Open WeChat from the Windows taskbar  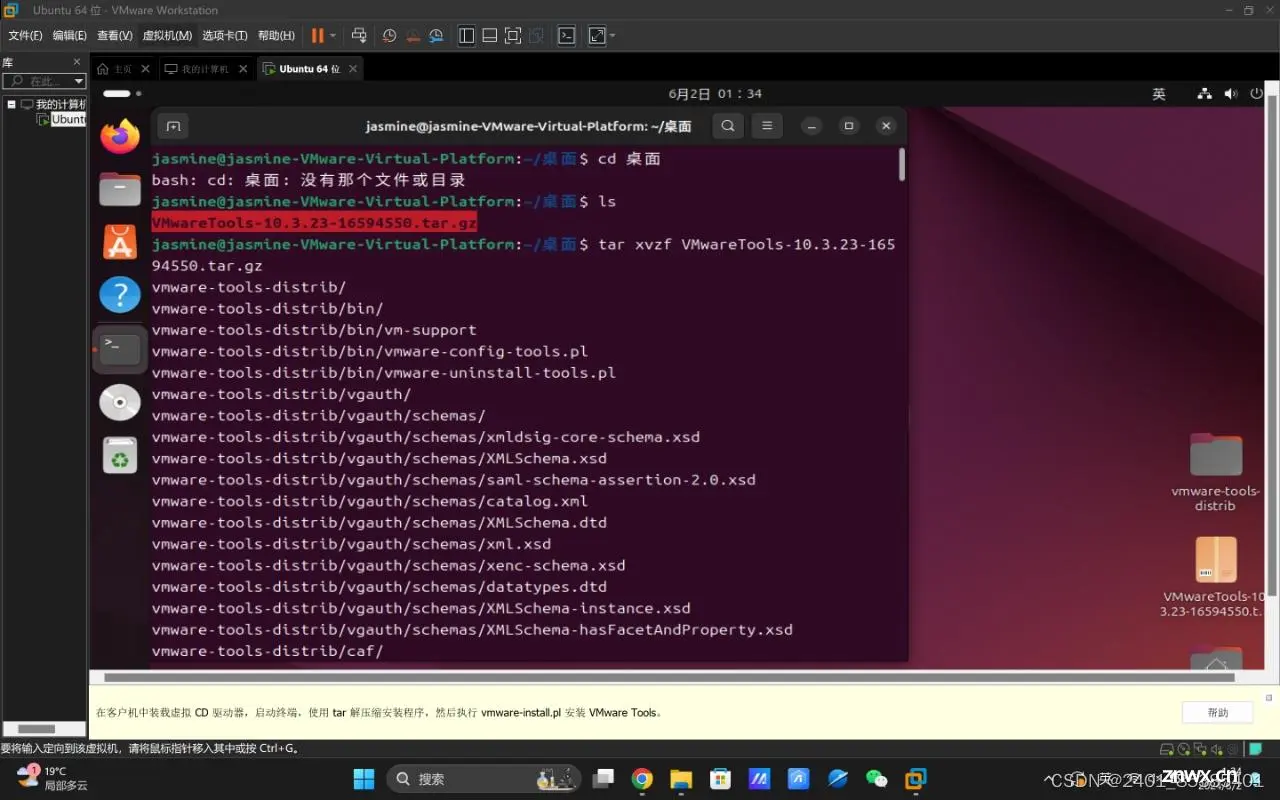click(x=876, y=778)
